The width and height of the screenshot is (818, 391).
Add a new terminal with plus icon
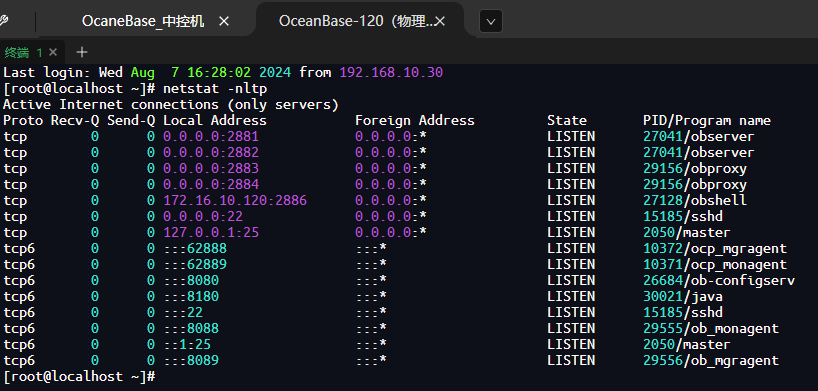pos(81,52)
